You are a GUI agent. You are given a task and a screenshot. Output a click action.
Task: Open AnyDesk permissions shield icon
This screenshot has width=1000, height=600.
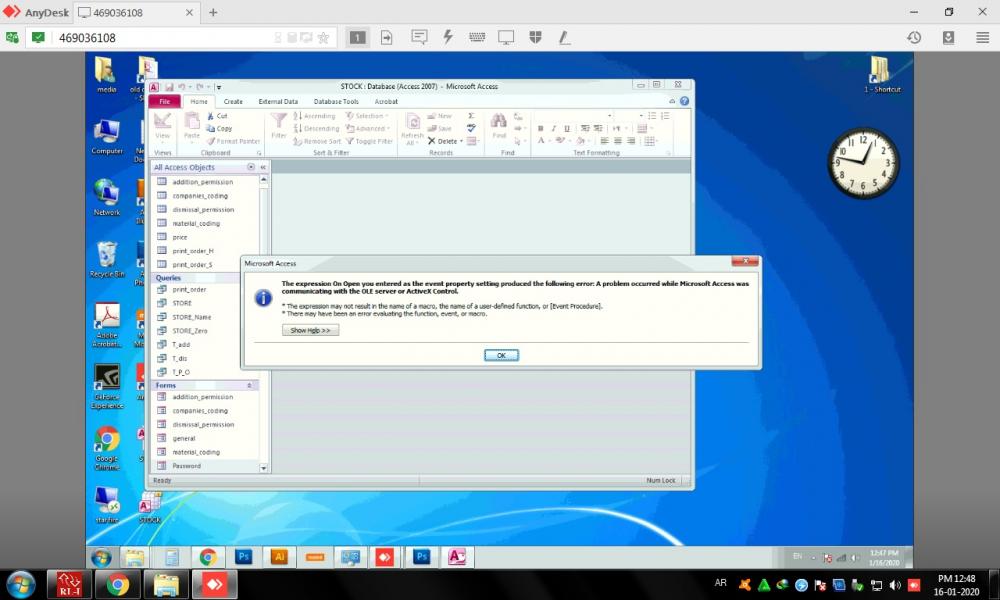click(x=536, y=38)
